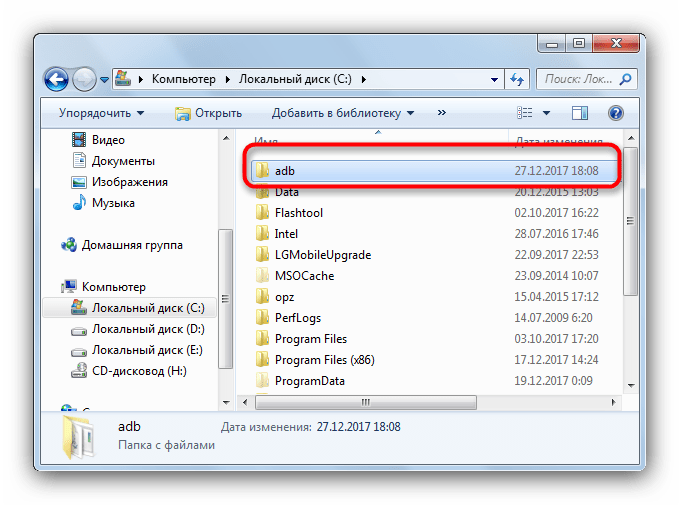Open the Упорядочить menu
The image size is (680, 505).
coord(101,113)
